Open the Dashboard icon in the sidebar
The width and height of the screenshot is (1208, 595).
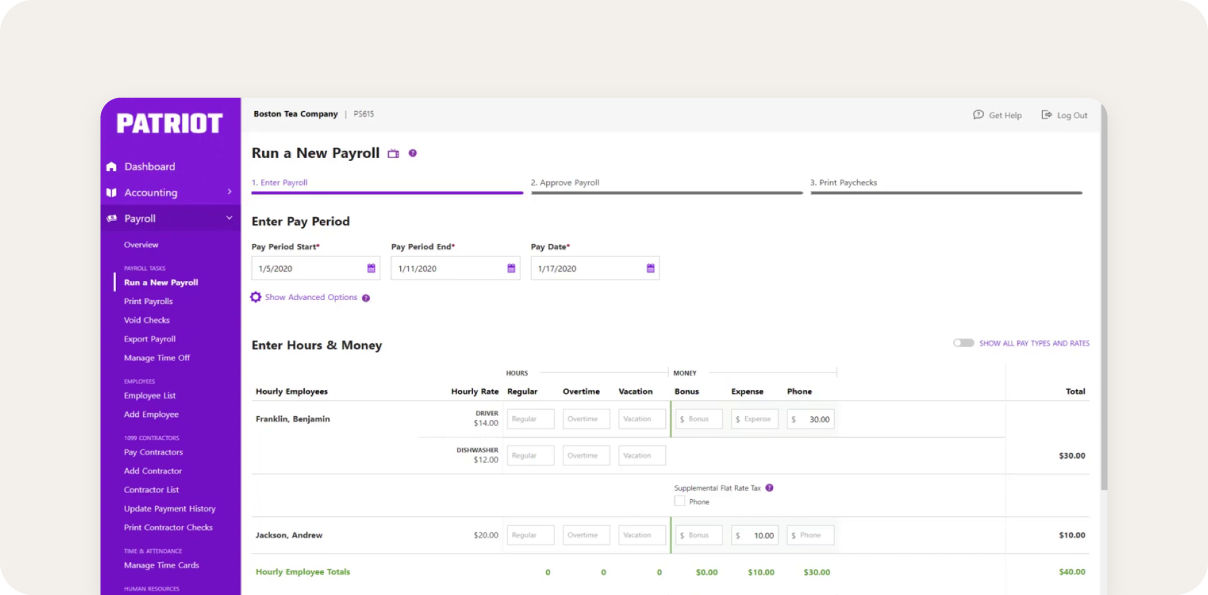(112, 166)
